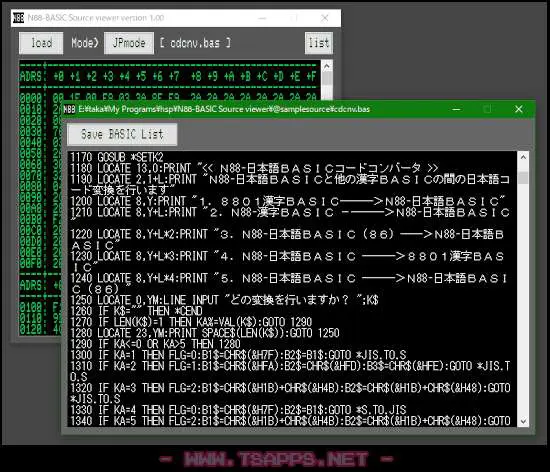Viewport: 550px width, 472px height.
Task: Close the N88-BASIC Source viewer window
Action: point(325,18)
